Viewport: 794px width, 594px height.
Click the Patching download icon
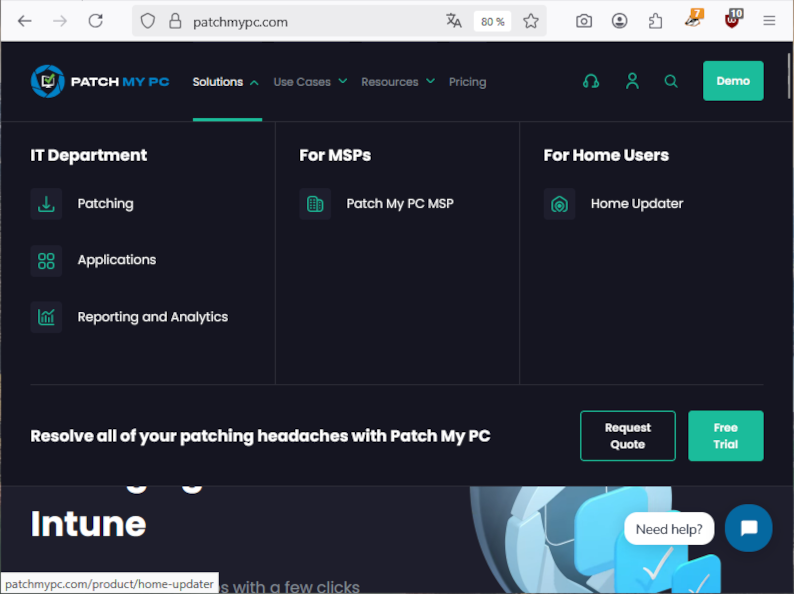(x=46, y=204)
